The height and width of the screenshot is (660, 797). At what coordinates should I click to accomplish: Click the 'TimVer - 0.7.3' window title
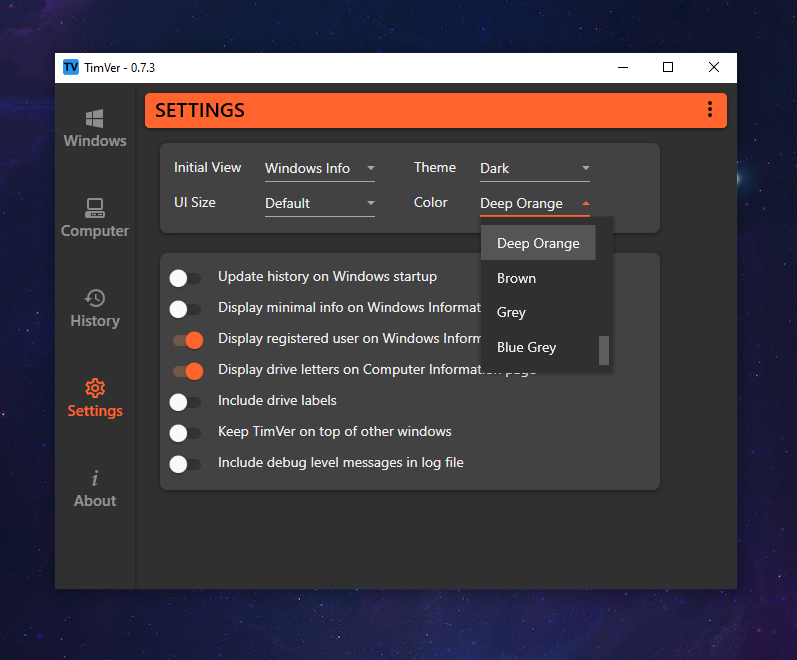119,68
